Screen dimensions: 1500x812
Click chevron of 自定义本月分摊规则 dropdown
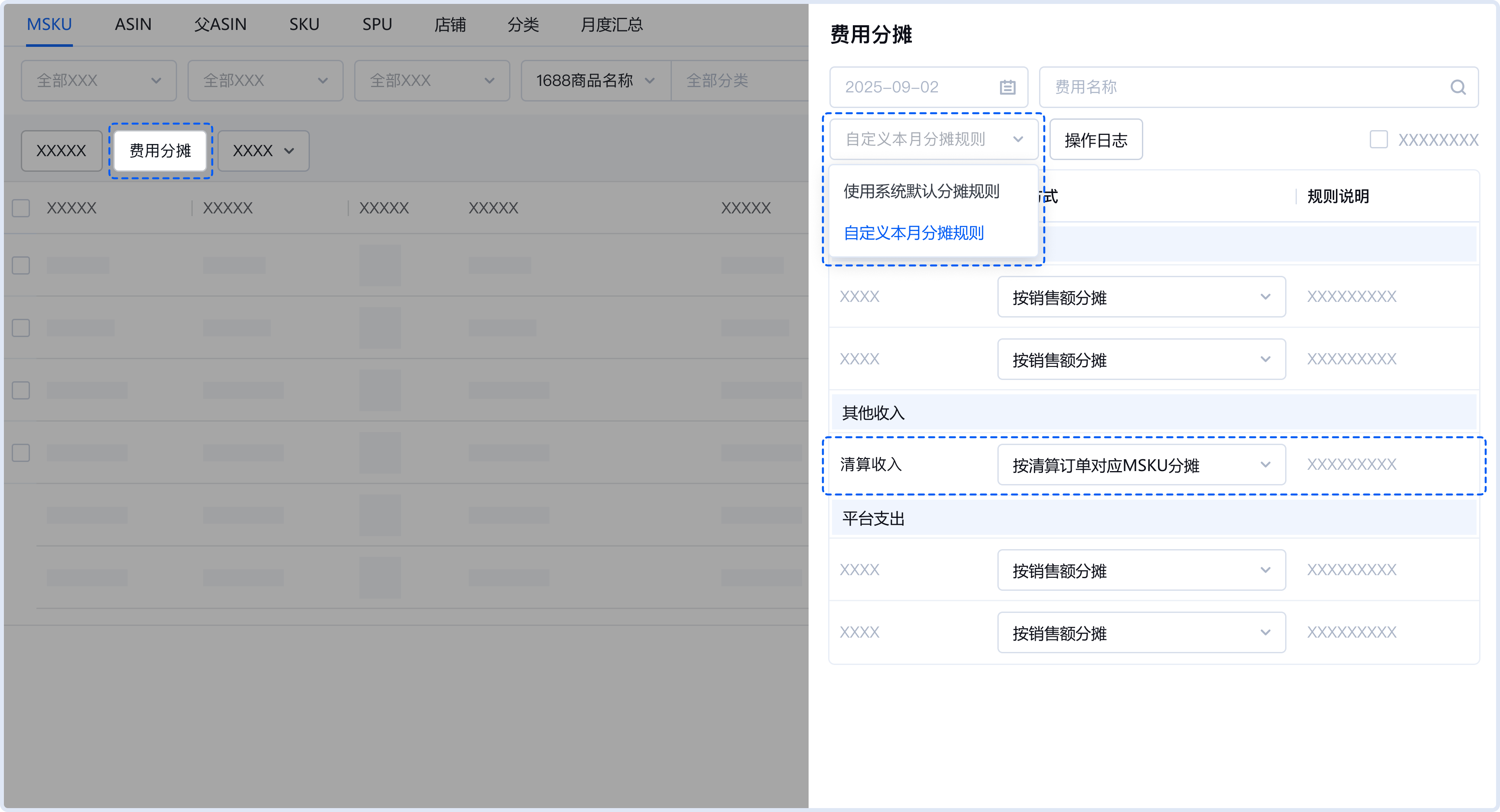pos(1017,139)
